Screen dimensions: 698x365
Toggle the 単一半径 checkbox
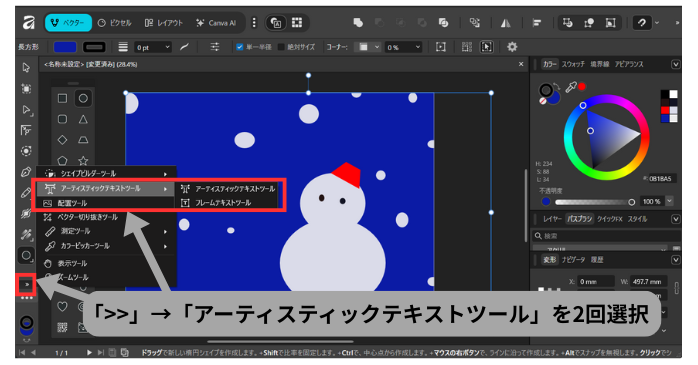coord(239,47)
